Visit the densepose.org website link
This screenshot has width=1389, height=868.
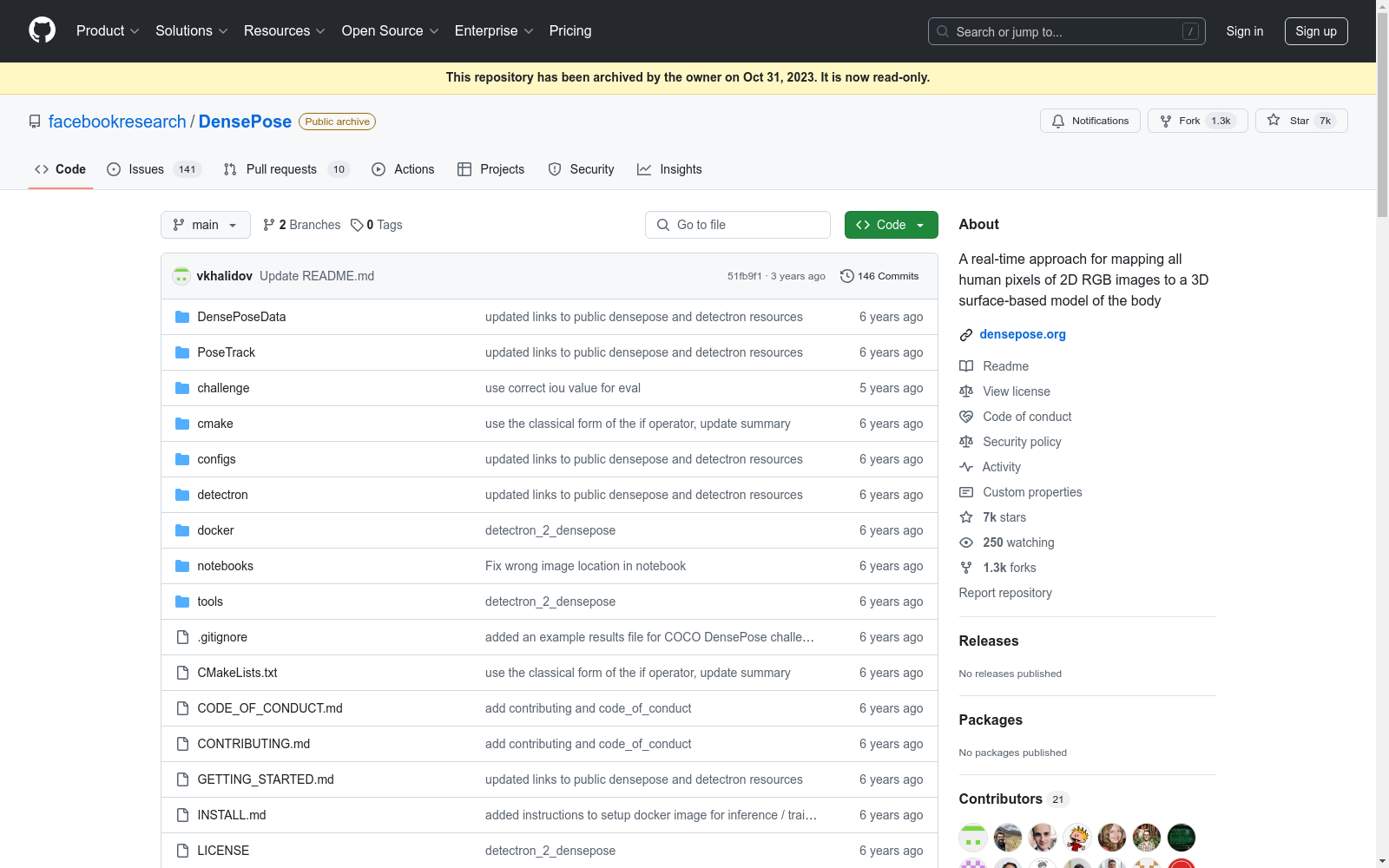click(1023, 334)
